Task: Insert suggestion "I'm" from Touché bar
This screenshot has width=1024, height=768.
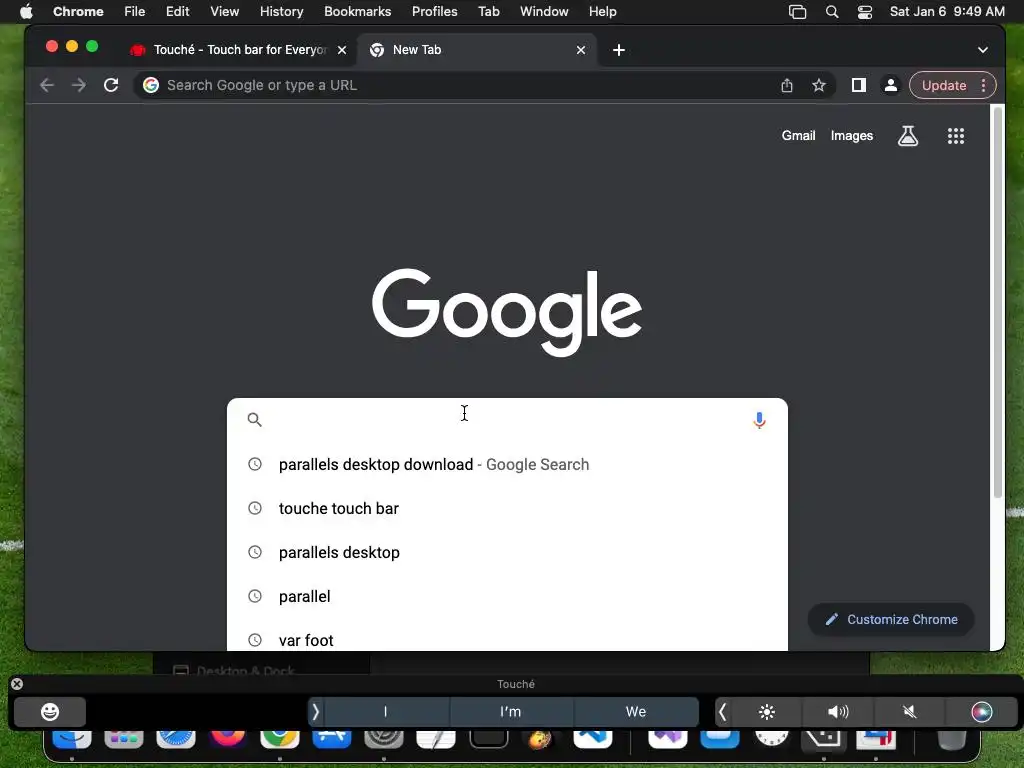Action: coord(511,712)
